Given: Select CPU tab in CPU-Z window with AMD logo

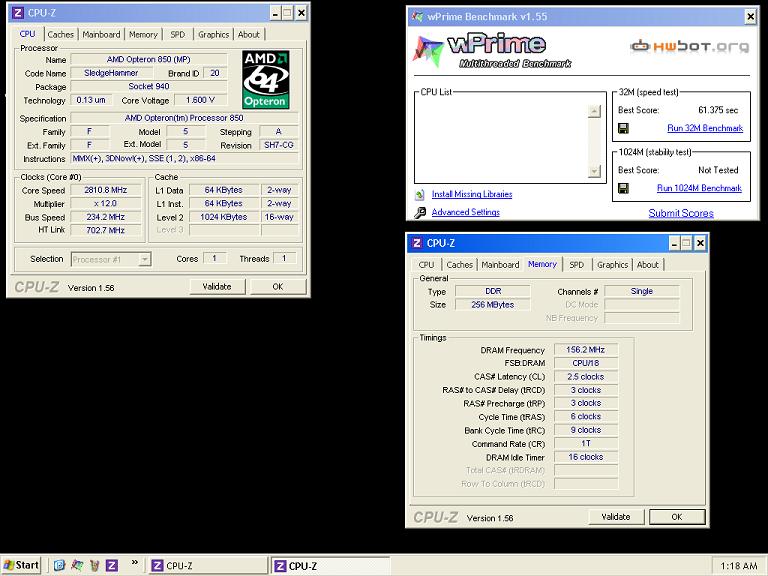Looking at the screenshot, I should coord(27,34).
